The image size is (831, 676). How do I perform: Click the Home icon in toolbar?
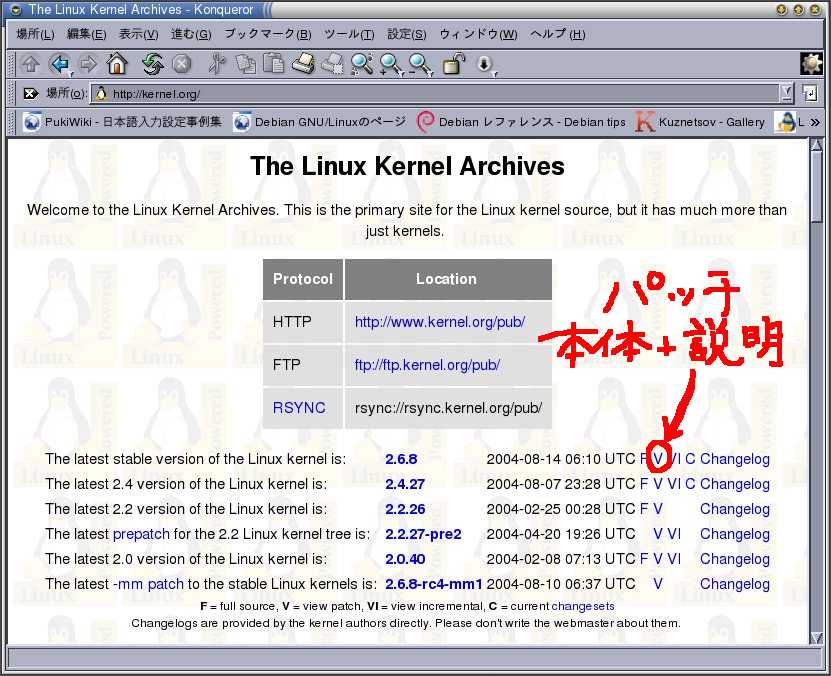pyautogui.click(x=117, y=65)
